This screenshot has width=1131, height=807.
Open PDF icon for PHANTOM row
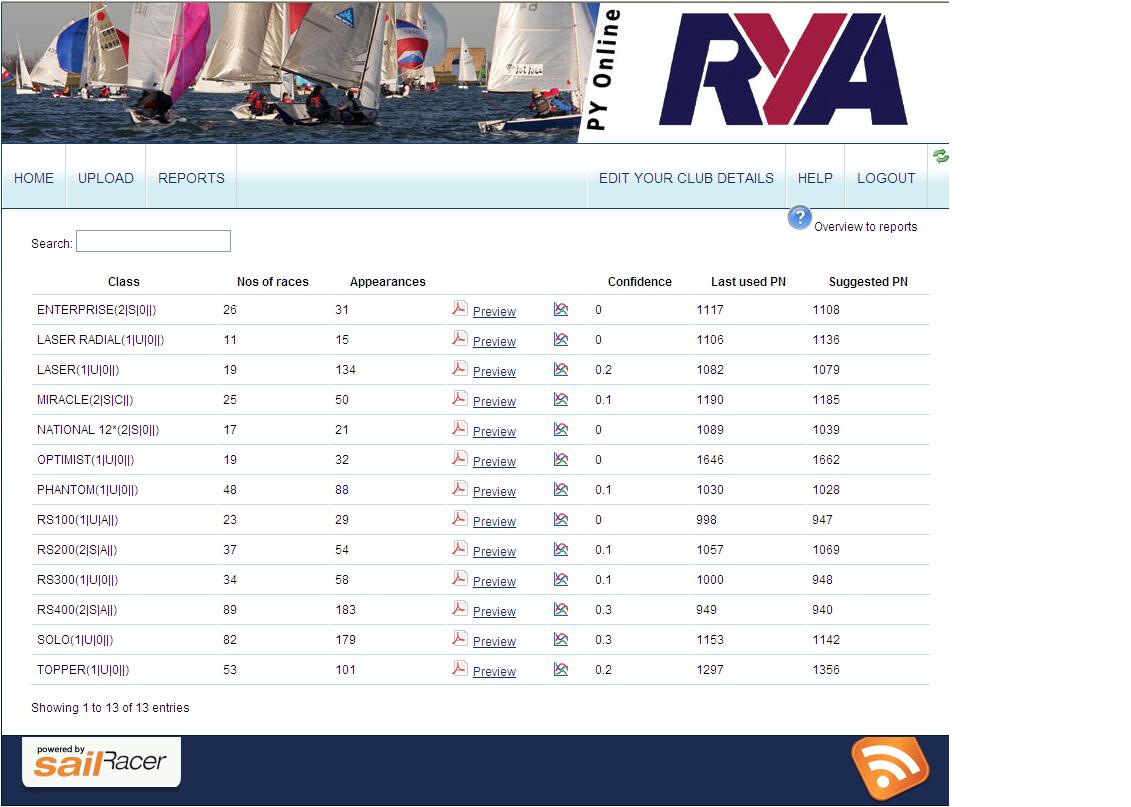459,489
